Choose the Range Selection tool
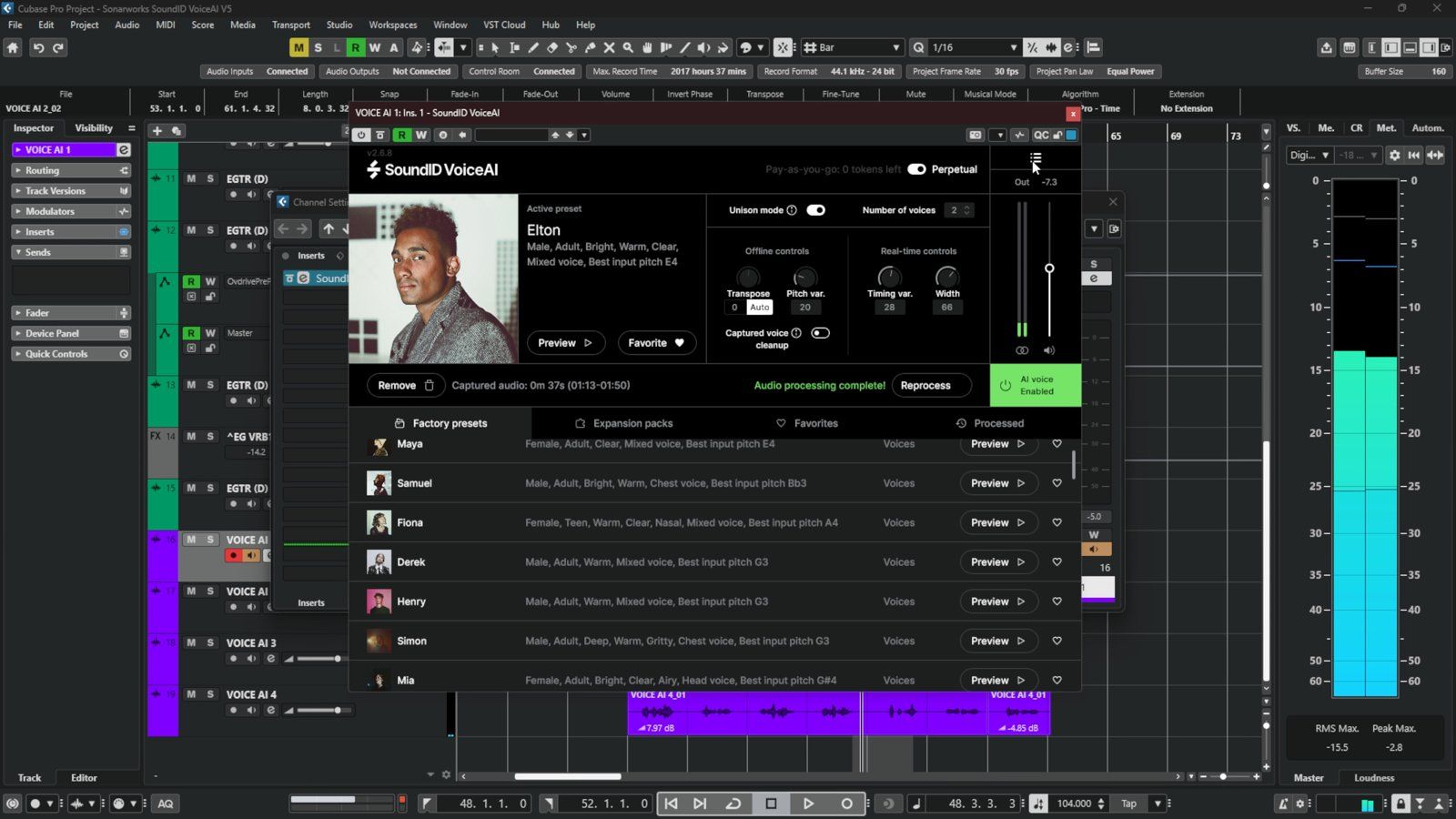This screenshot has height=819, width=1456. coord(514,47)
